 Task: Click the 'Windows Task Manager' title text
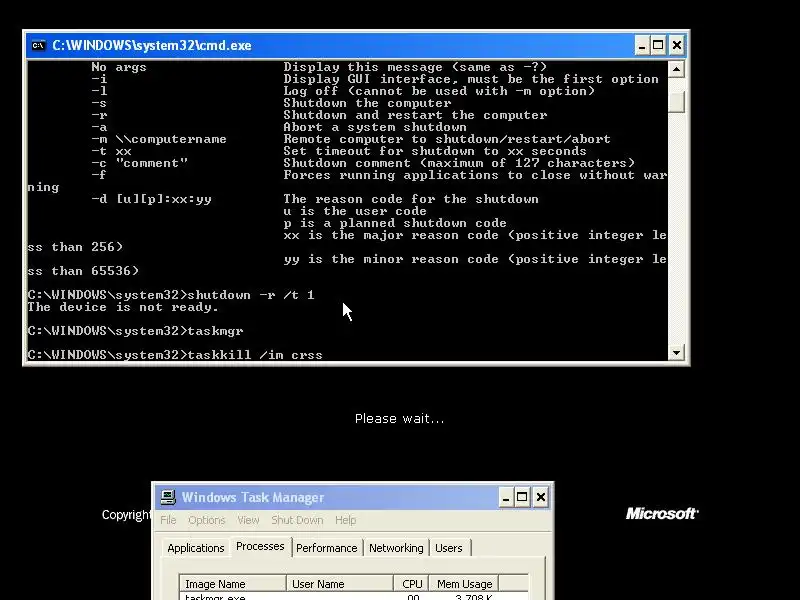pyautogui.click(x=253, y=497)
